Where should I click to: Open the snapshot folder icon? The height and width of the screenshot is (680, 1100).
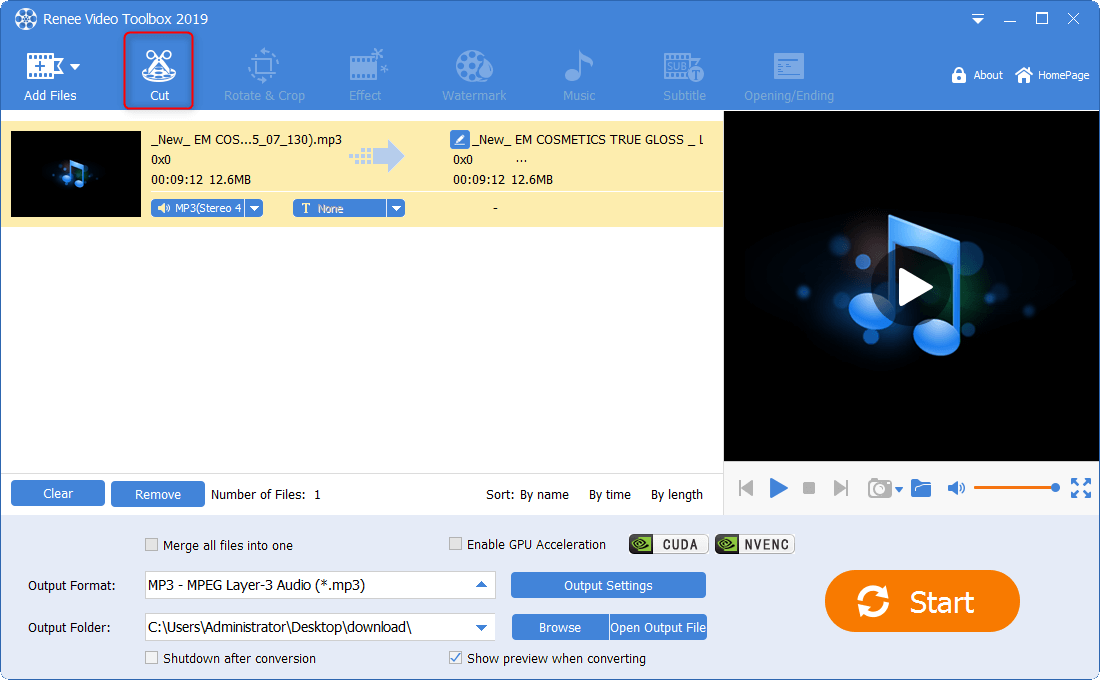coord(921,488)
